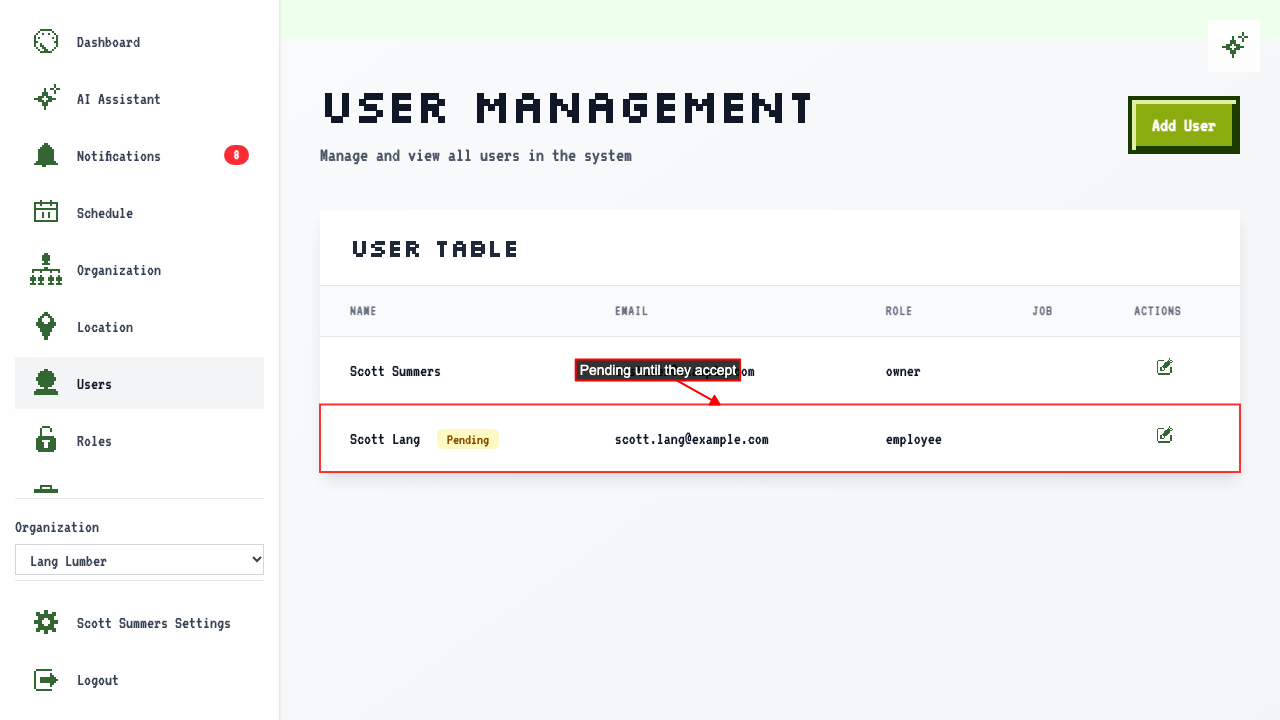Click the Add User button
The width and height of the screenshot is (1280, 720).
pos(1184,125)
